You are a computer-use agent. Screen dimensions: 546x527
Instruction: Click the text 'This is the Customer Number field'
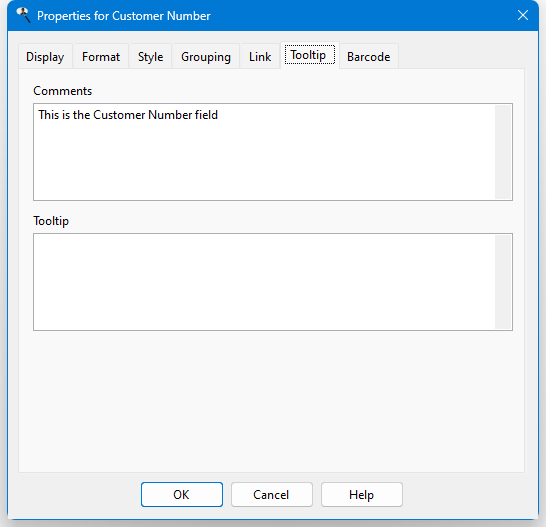pyautogui.click(x=128, y=115)
